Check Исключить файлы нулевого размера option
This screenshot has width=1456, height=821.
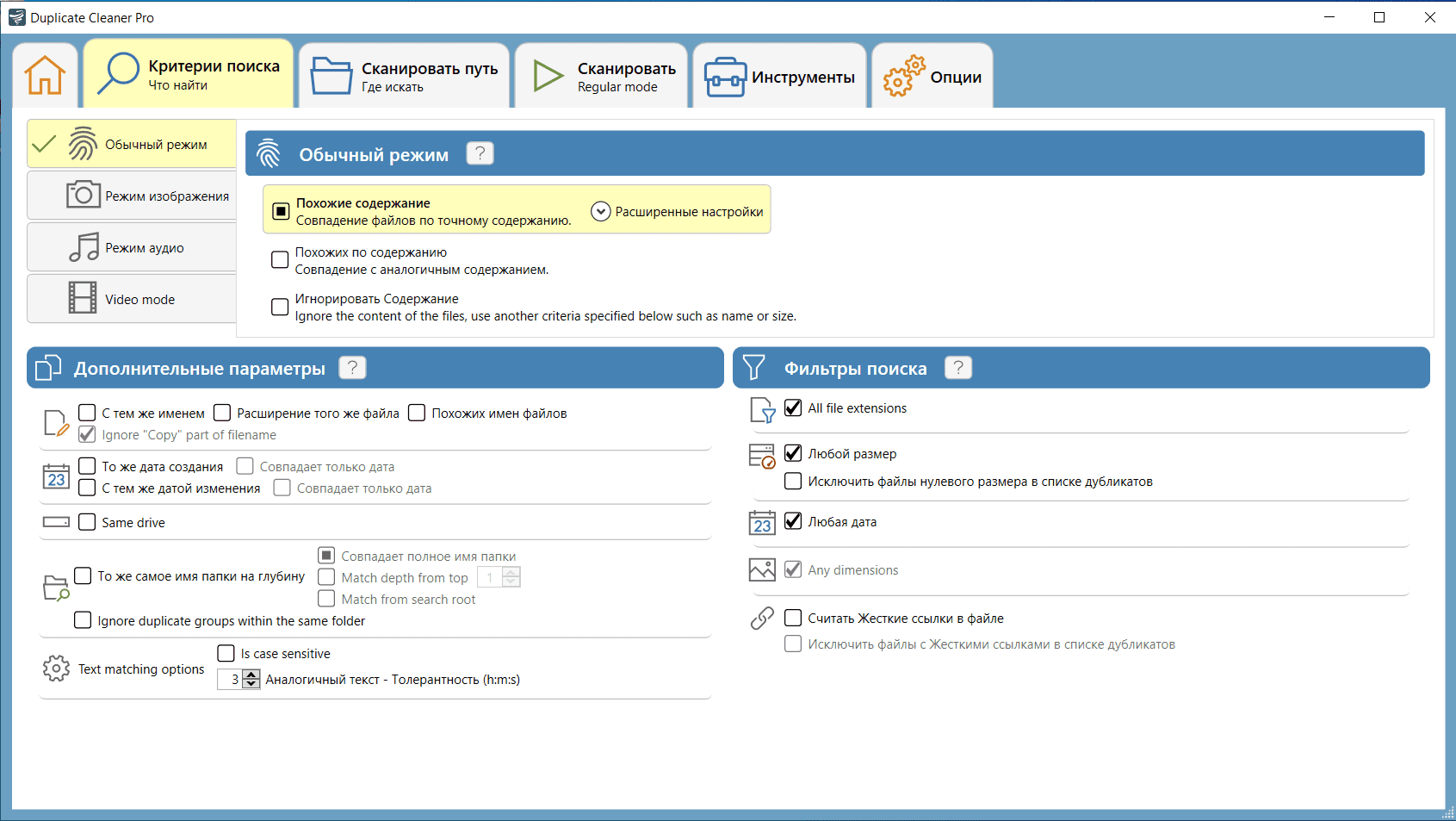pyautogui.click(x=793, y=481)
